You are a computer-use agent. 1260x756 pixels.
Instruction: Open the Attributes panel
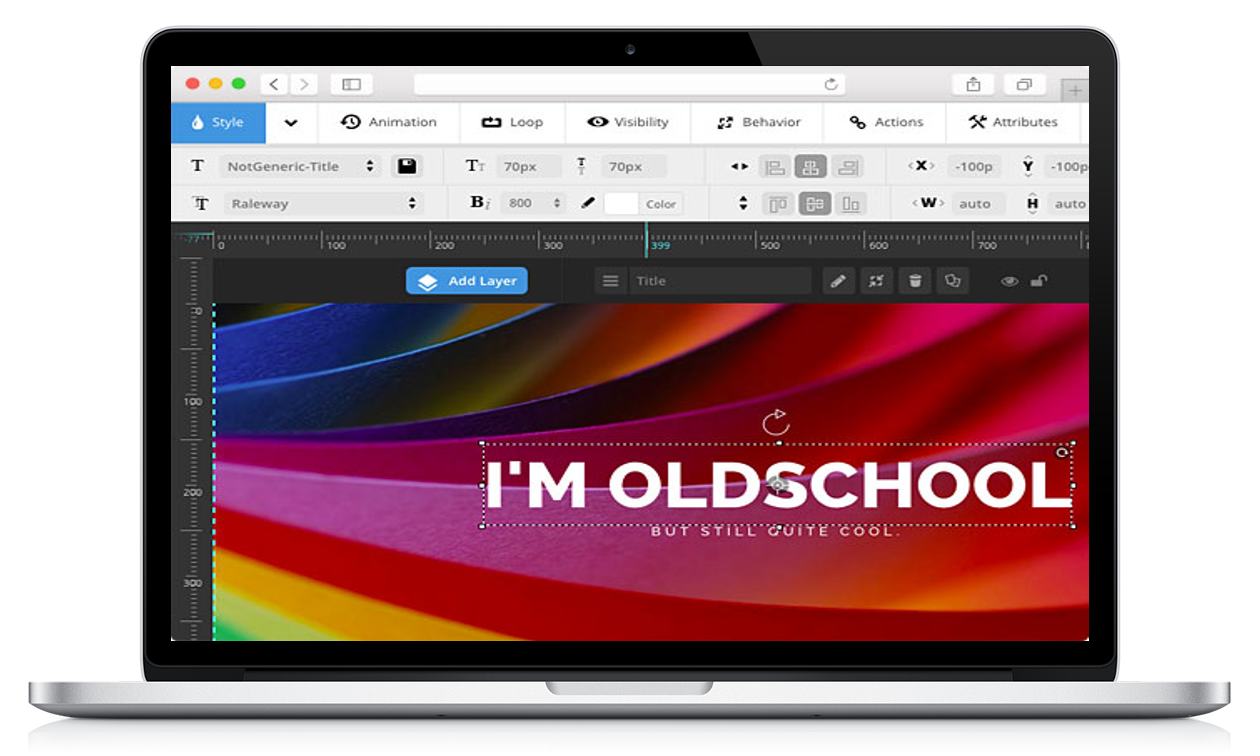coord(1015,122)
